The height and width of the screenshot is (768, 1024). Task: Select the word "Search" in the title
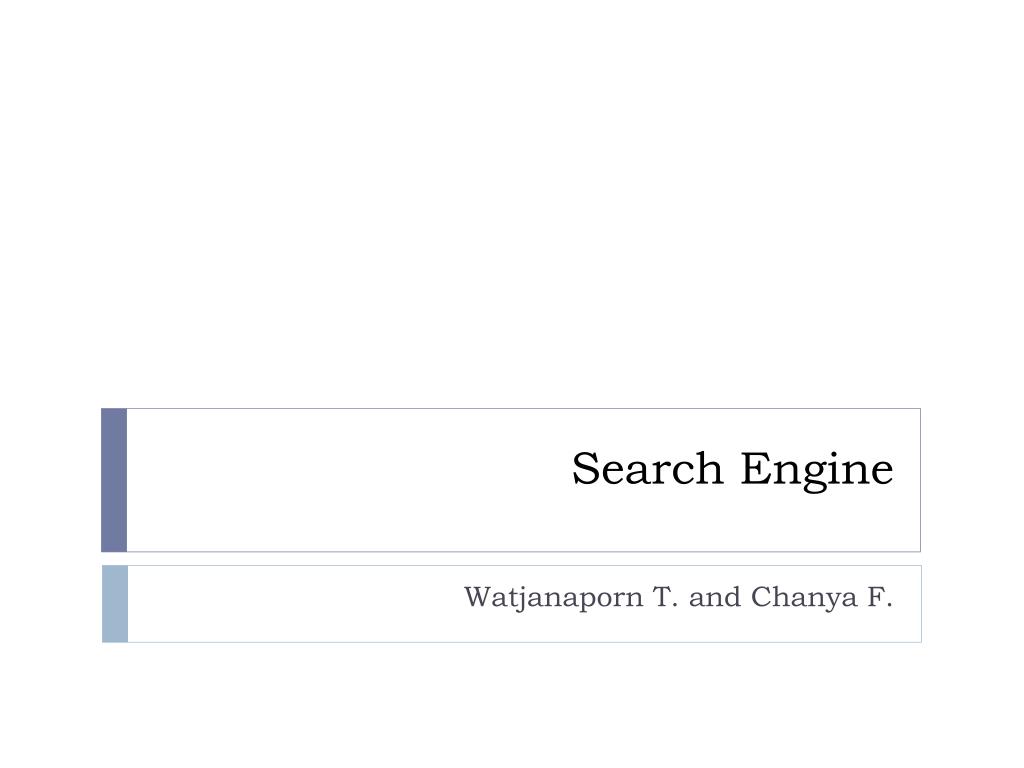[x=647, y=469]
